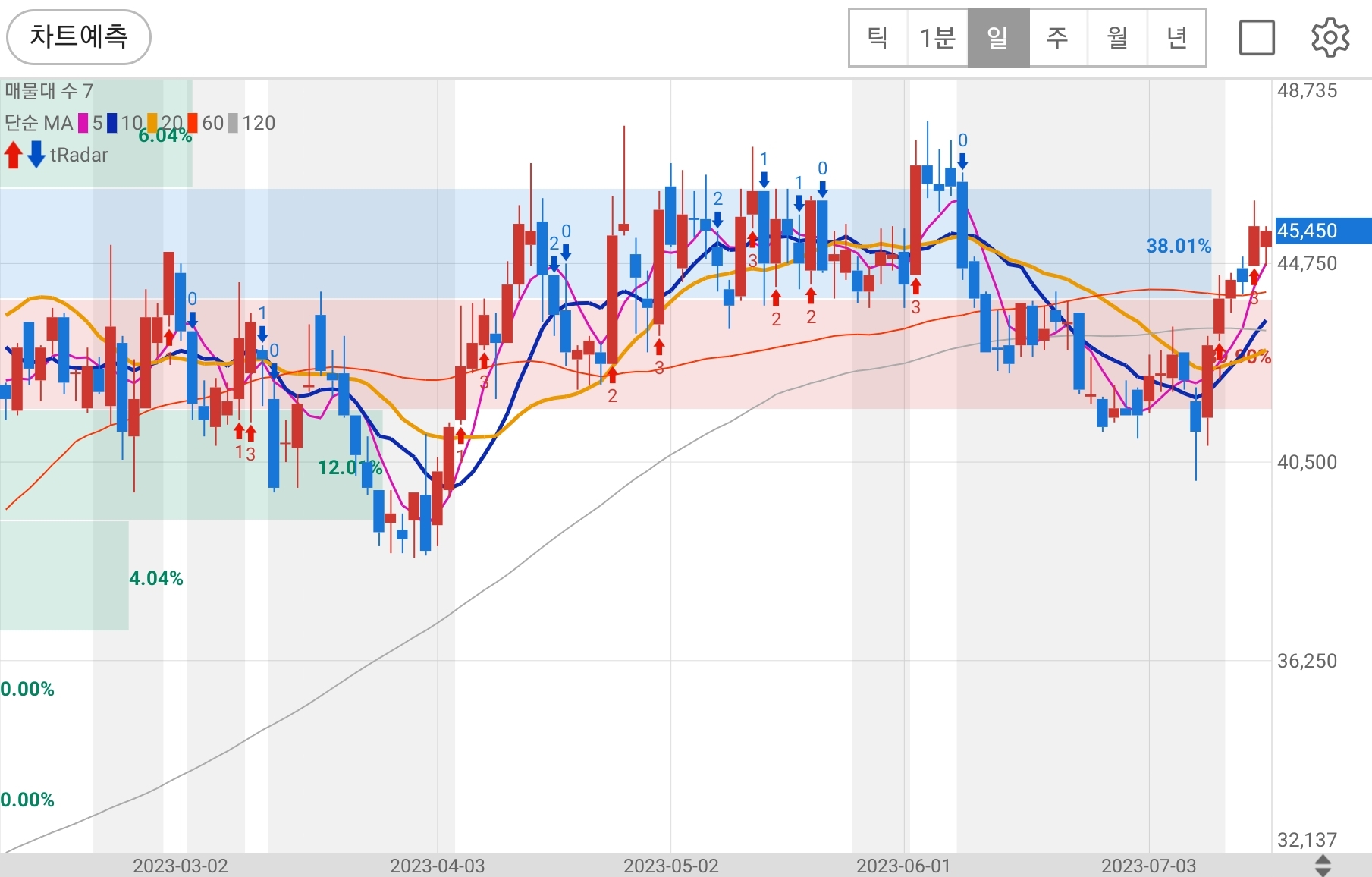This screenshot has width=1372, height=877.
Task: Click the 38.01% volume profile label
Action: tap(1179, 246)
